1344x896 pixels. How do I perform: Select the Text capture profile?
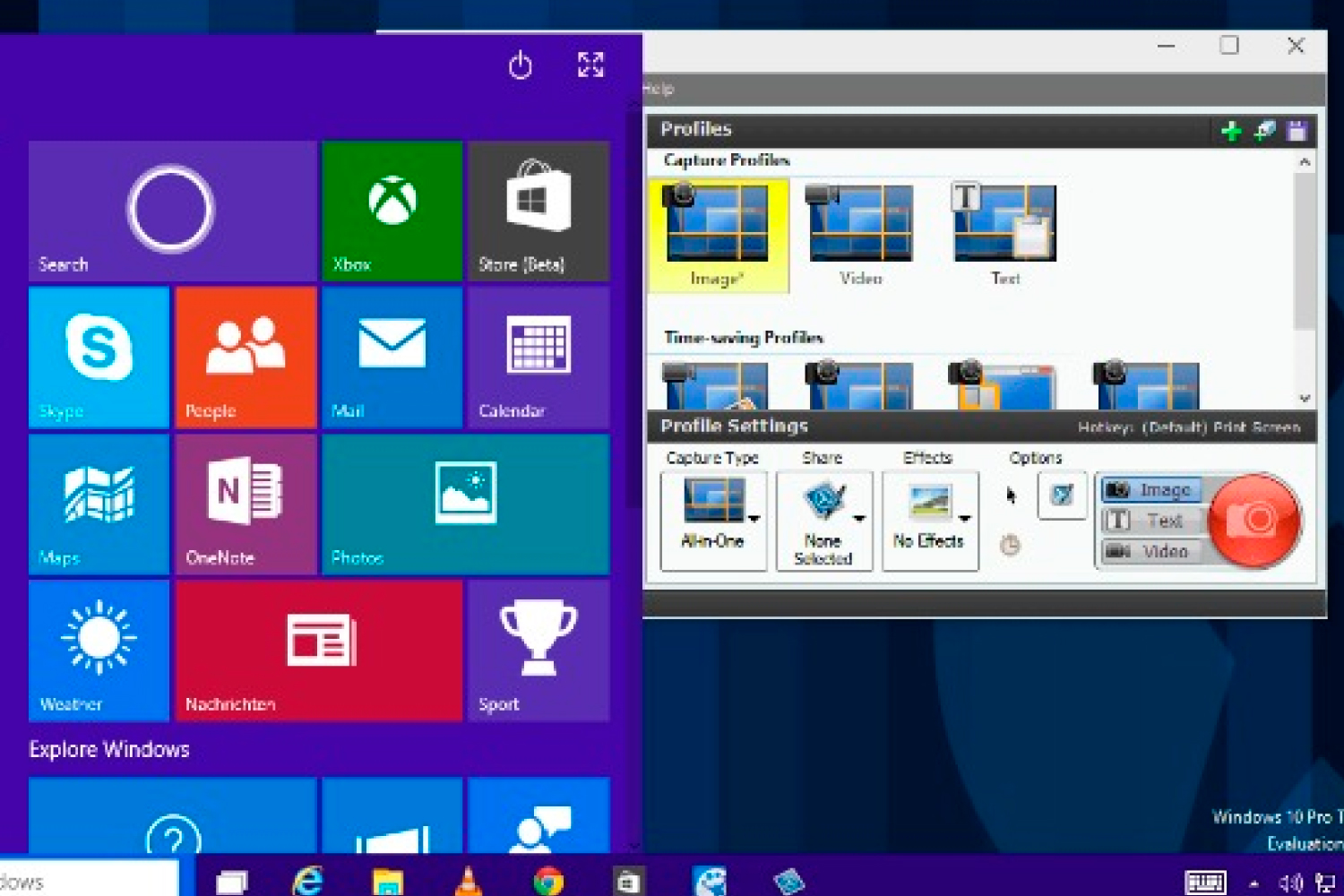click(x=1004, y=235)
